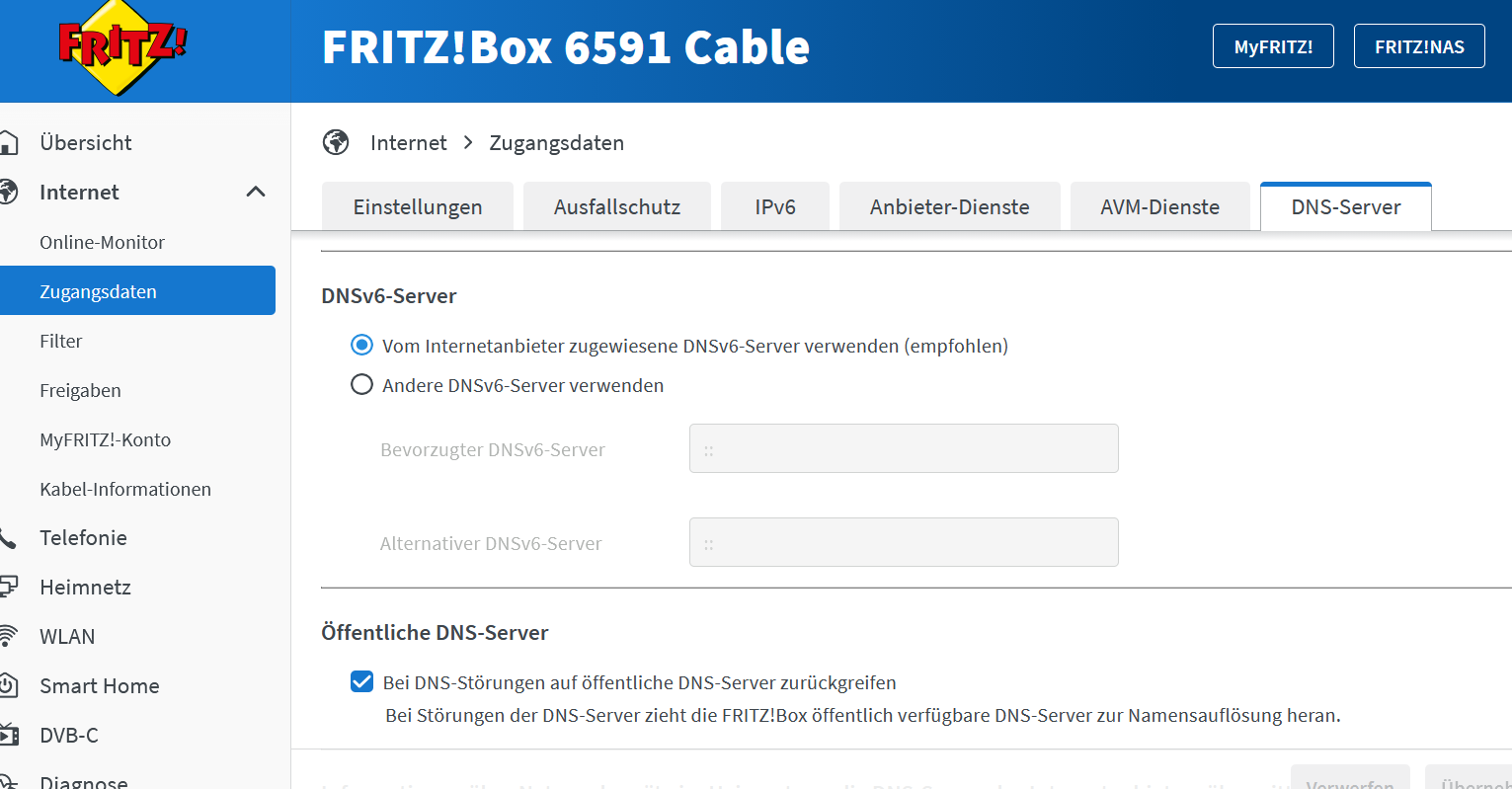1512x789 pixels.
Task: Select 'Andere DNSv6-Server verwenden' radio option
Action: (362, 385)
